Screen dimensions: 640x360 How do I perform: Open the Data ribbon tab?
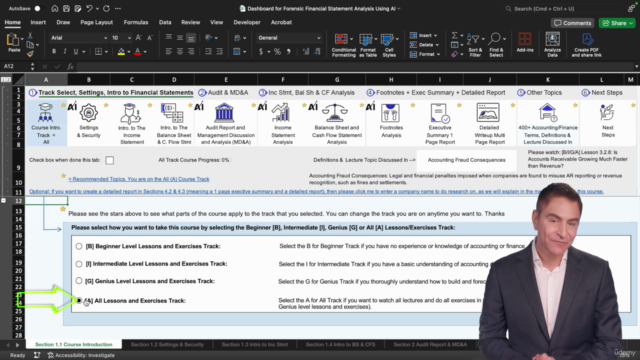tap(165, 22)
